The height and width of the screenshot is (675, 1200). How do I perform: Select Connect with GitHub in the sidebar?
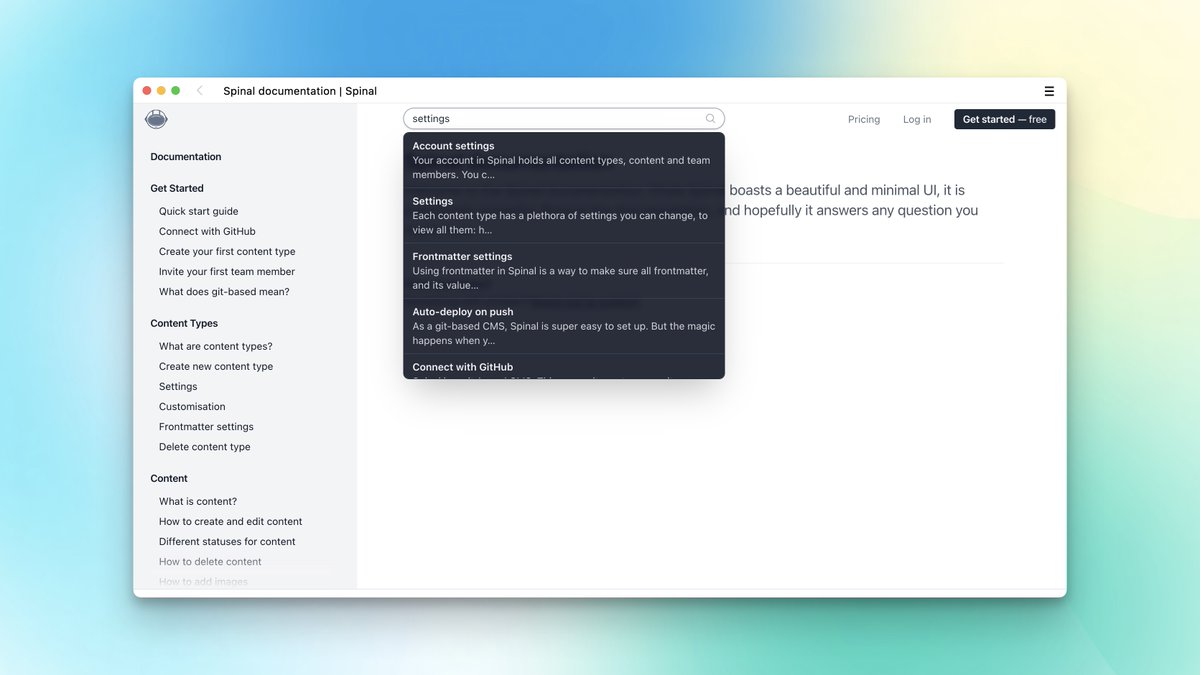click(x=207, y=231)
